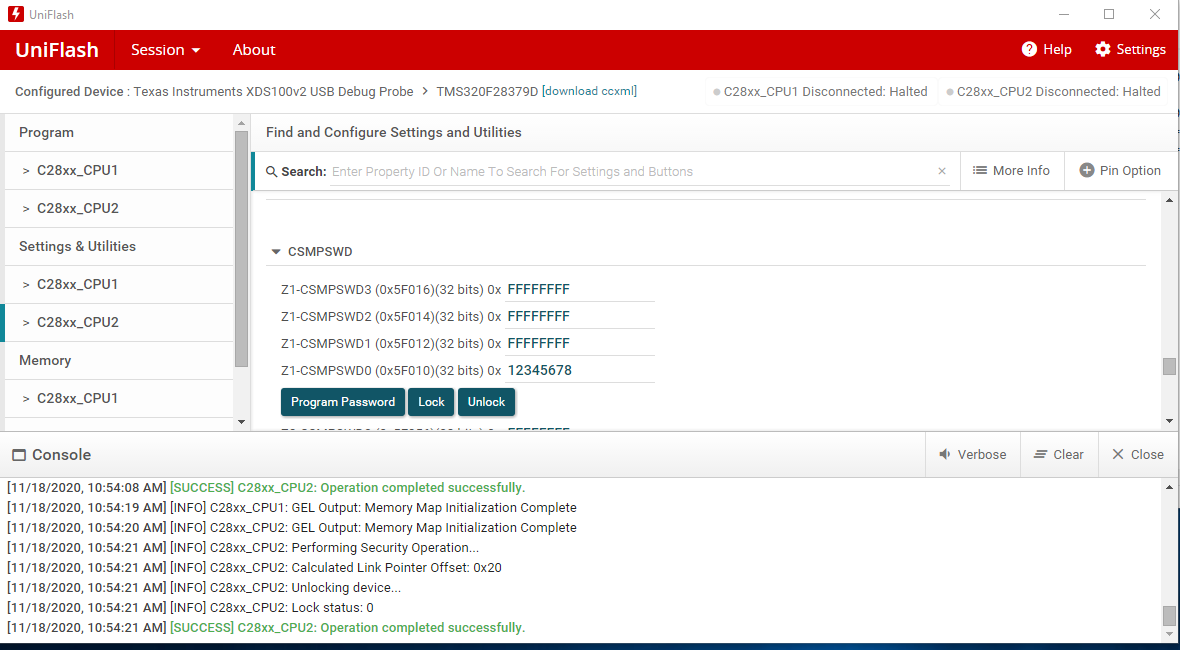This screenshot has height=650, width=1180.
Task: Edit the Z1-CSMPSWD1 value field
Action: point(579,343)
